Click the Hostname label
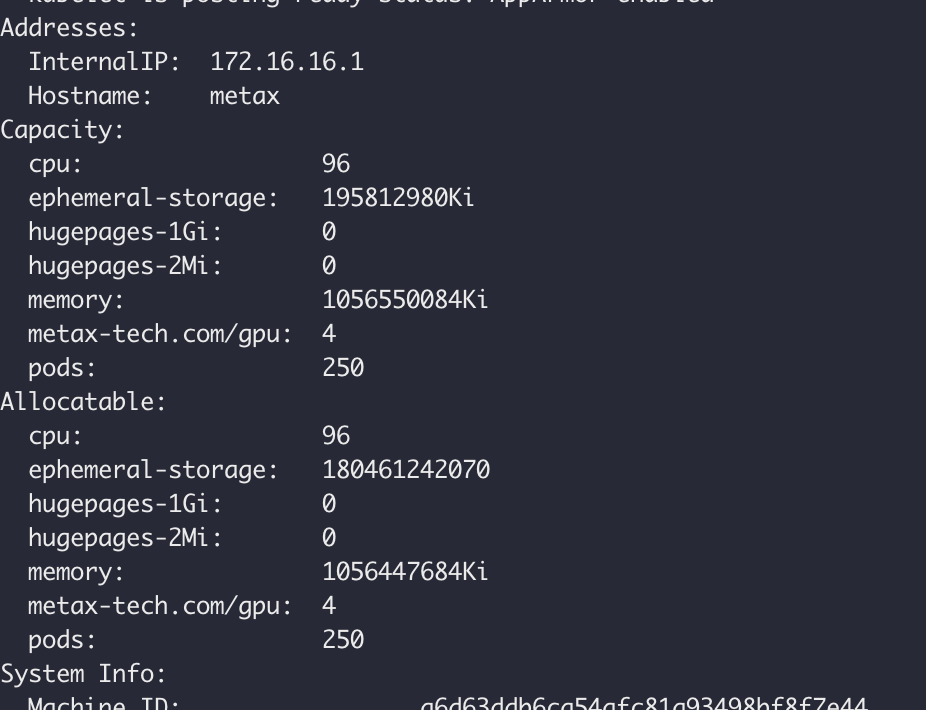926x710 pixels. [90, 96]
